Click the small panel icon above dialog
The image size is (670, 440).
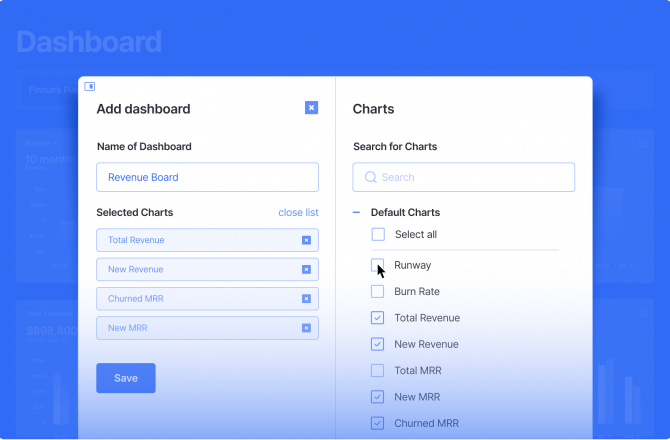pos(89,86)
